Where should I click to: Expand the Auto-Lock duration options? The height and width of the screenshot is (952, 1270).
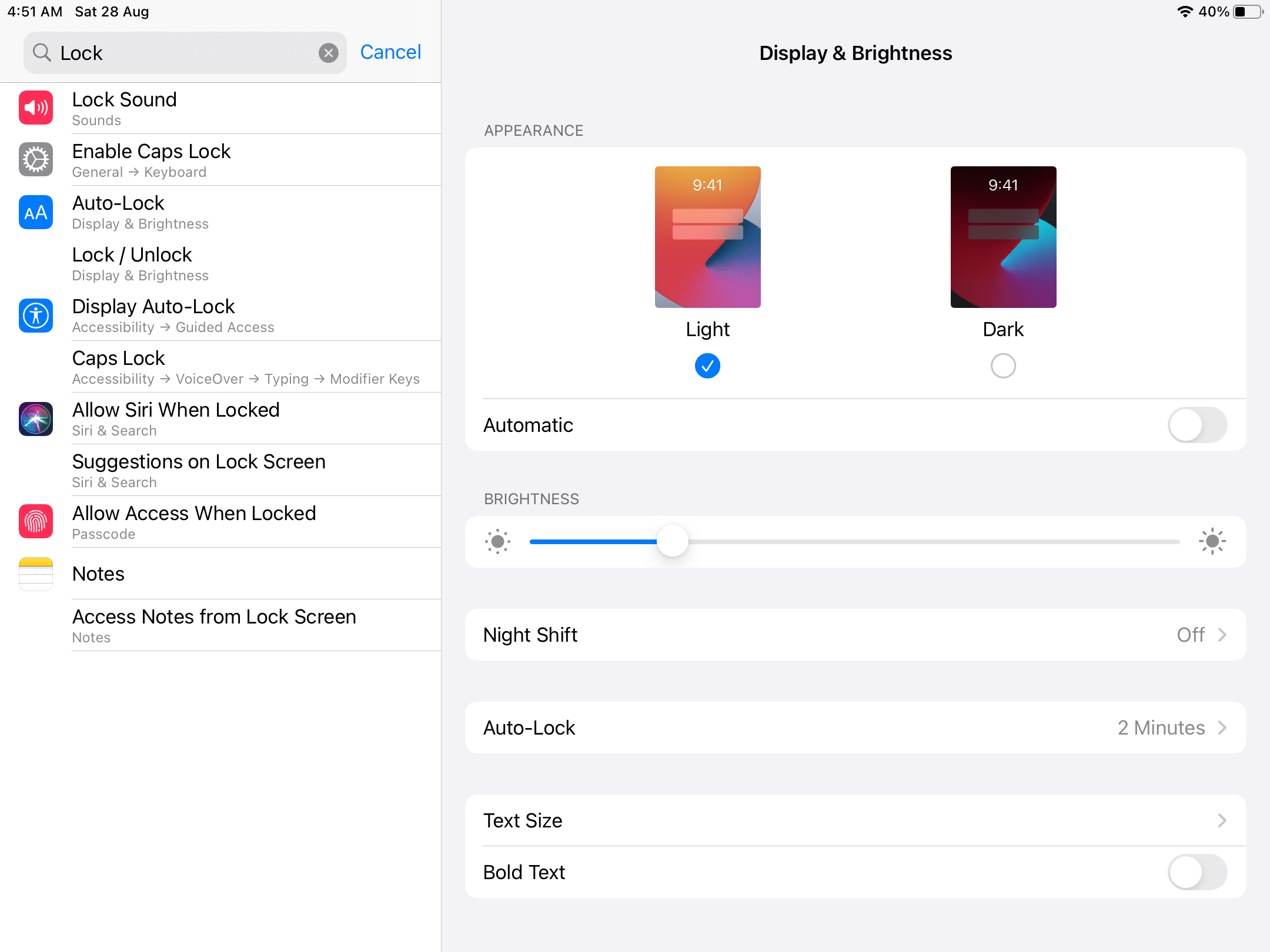(x=855, y=728)
